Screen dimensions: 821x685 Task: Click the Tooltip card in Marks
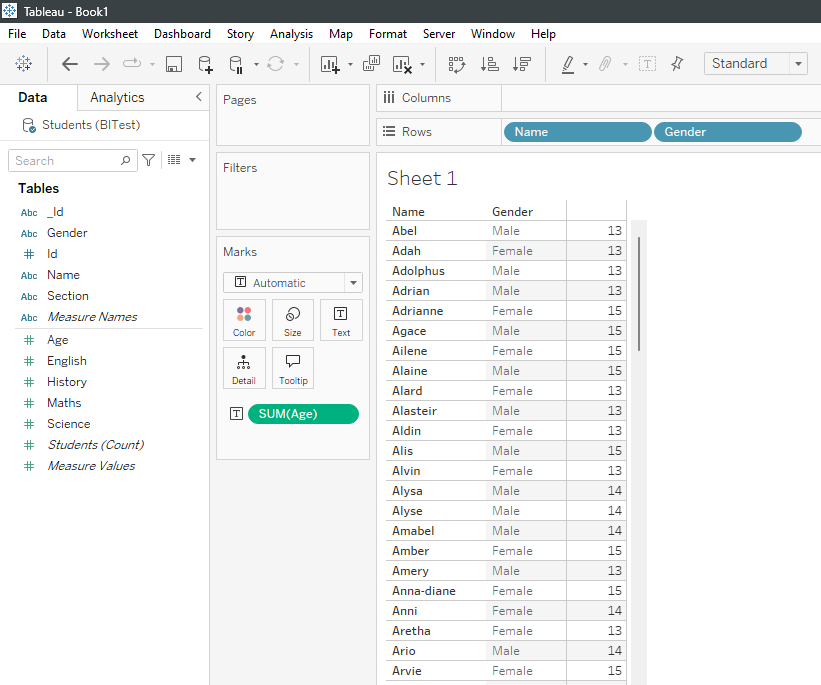click(x=293, y=368)
